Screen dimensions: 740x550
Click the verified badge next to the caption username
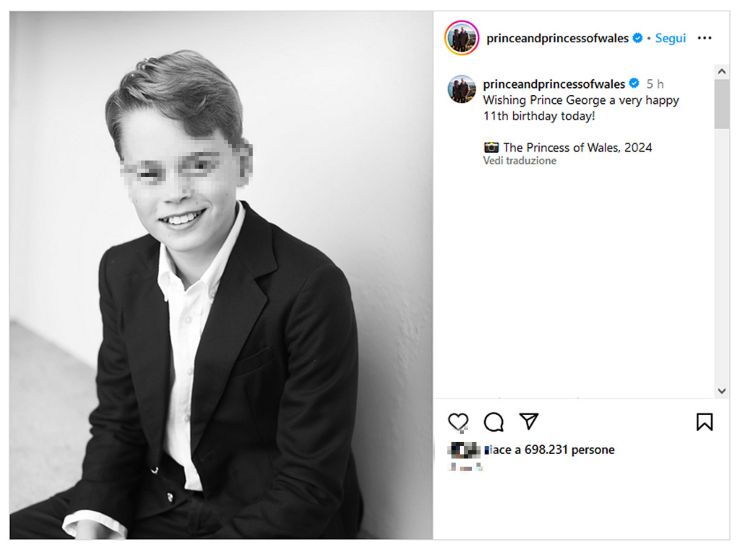[x=634, y=84]
